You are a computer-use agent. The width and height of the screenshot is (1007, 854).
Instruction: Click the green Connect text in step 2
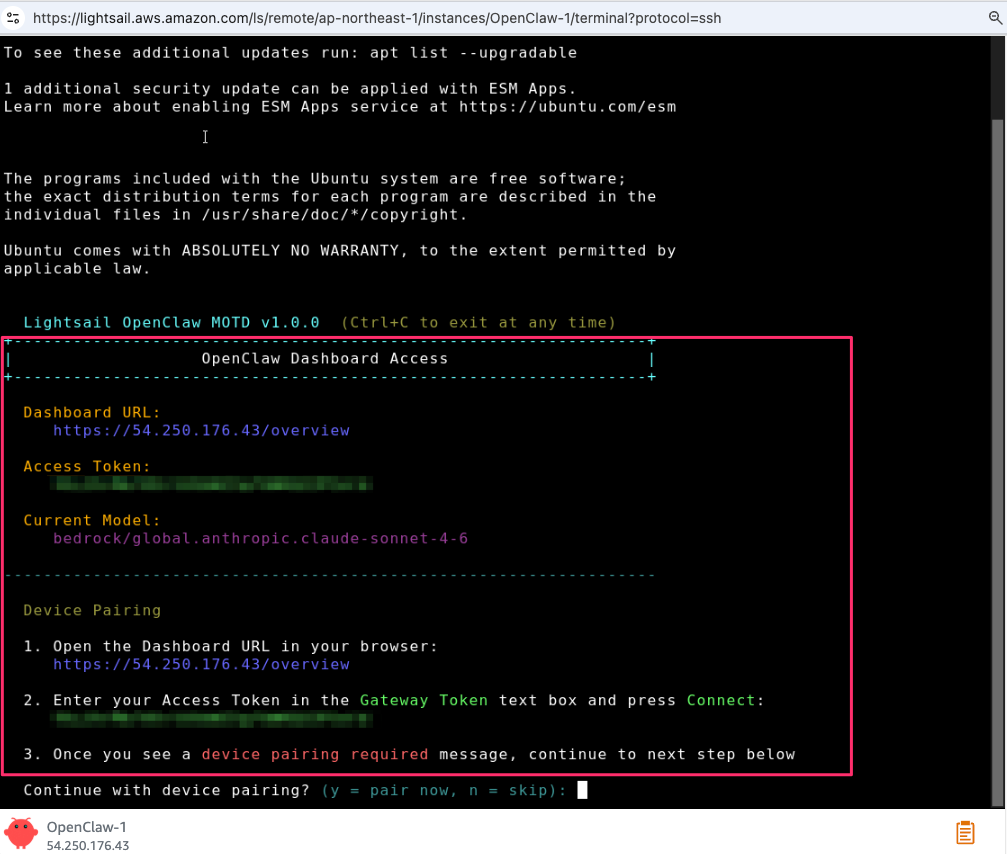pyautogui.click(x=721, y=700)
